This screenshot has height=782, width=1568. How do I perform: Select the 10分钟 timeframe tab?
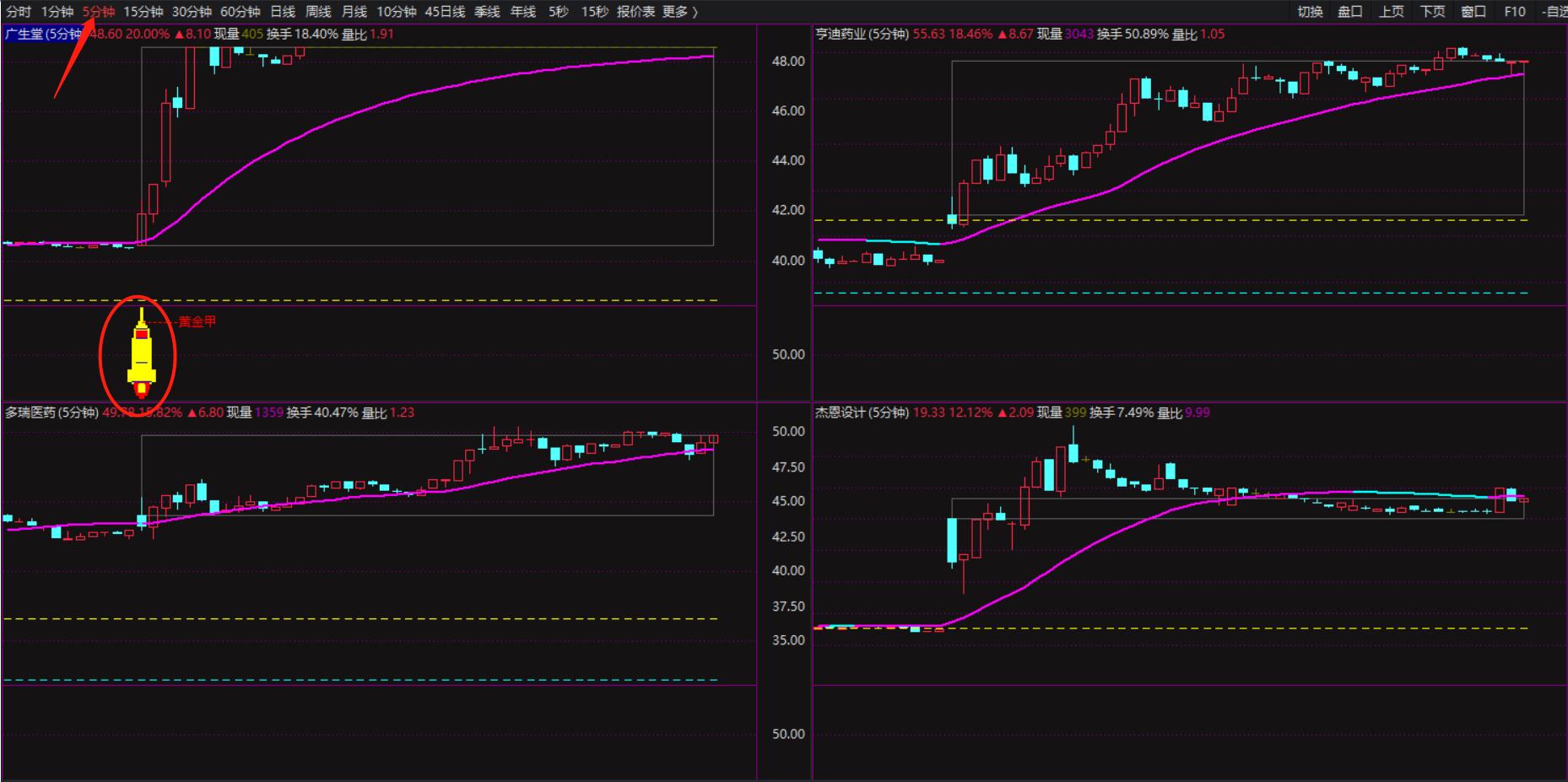click(397, 12)
